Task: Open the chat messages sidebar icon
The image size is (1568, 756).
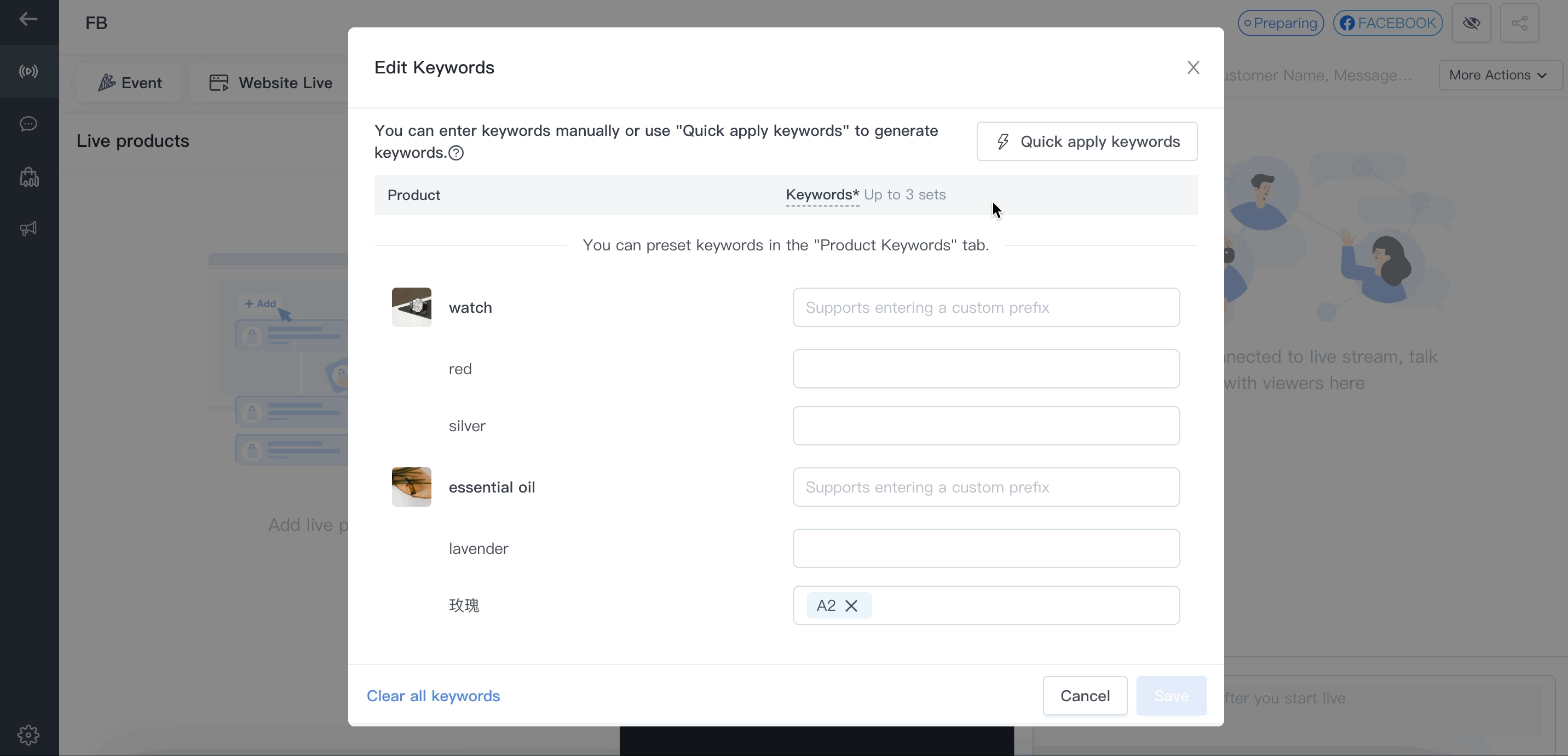Action: click(28, 124)
